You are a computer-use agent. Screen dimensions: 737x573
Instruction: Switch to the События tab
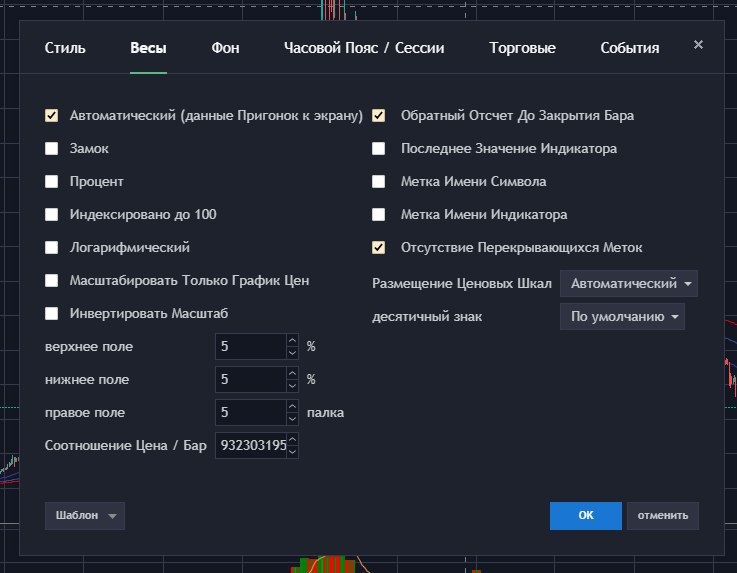(x=629, y=48)
